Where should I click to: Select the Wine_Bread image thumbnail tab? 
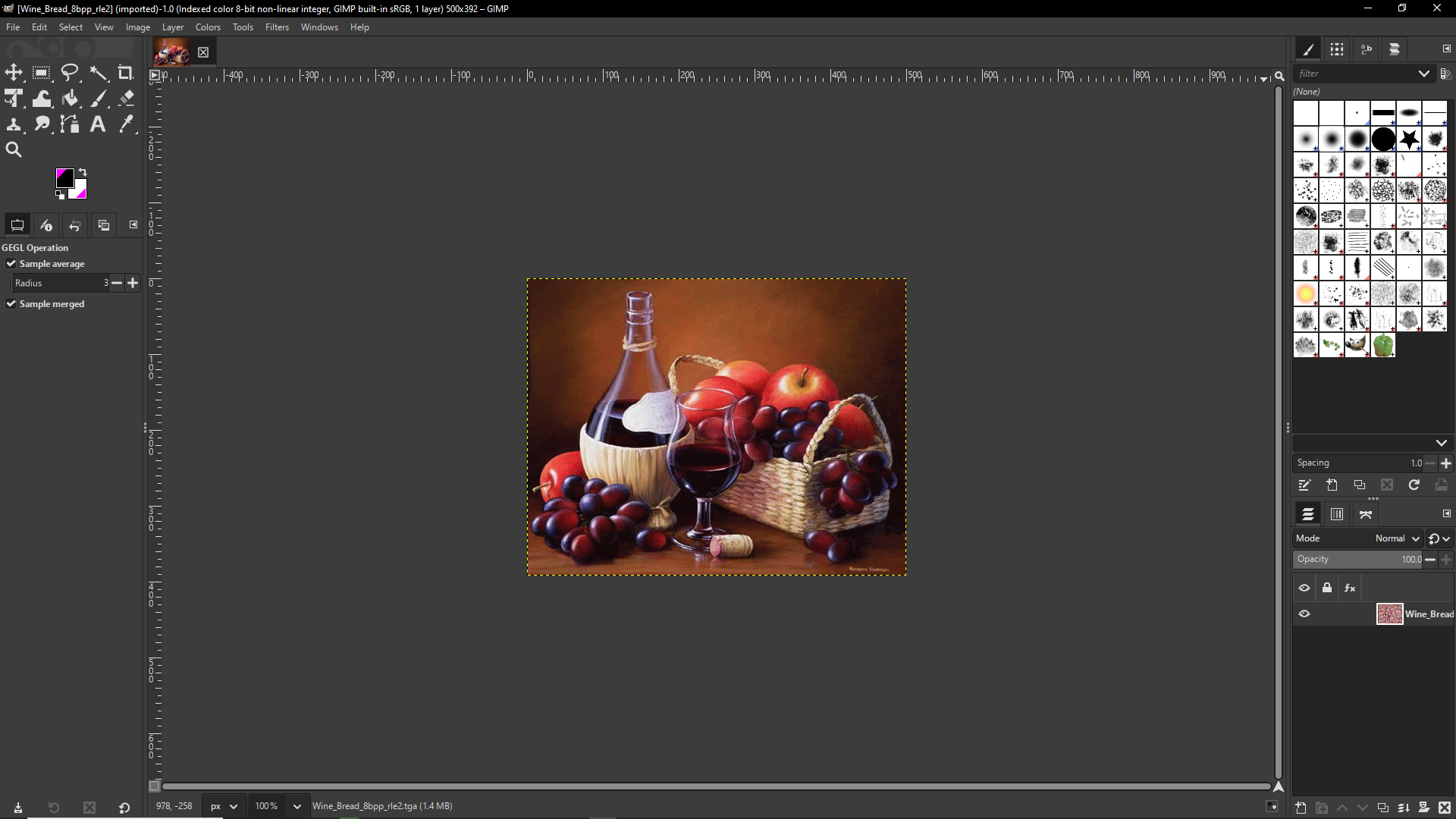click(172, 52)
